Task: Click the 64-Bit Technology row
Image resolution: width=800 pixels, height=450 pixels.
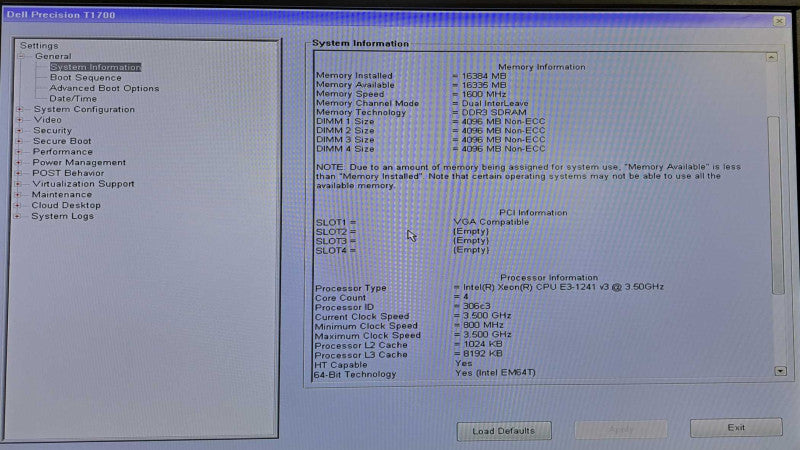Action: click(425, 374)
